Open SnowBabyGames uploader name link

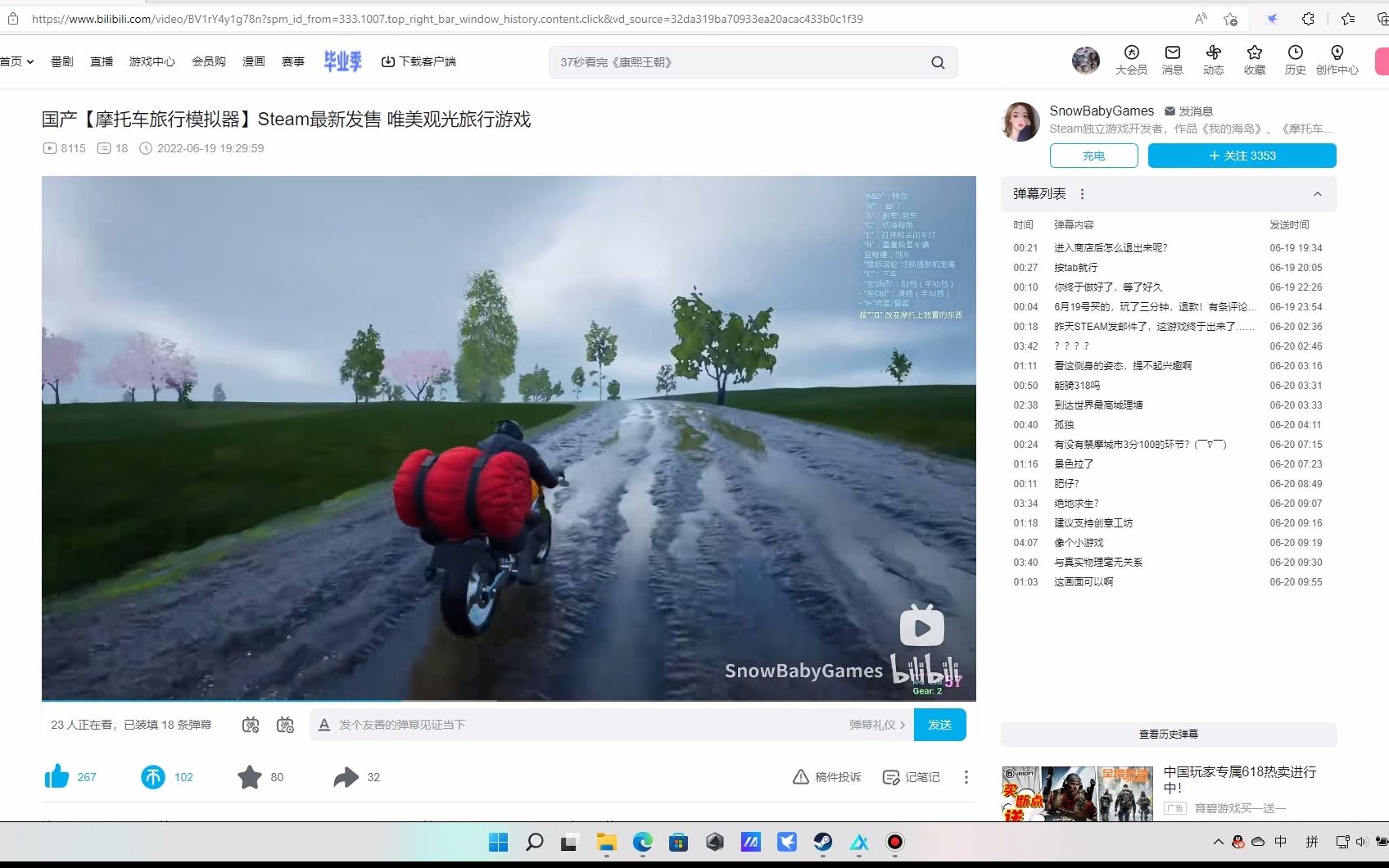(x=1102, y=111)
